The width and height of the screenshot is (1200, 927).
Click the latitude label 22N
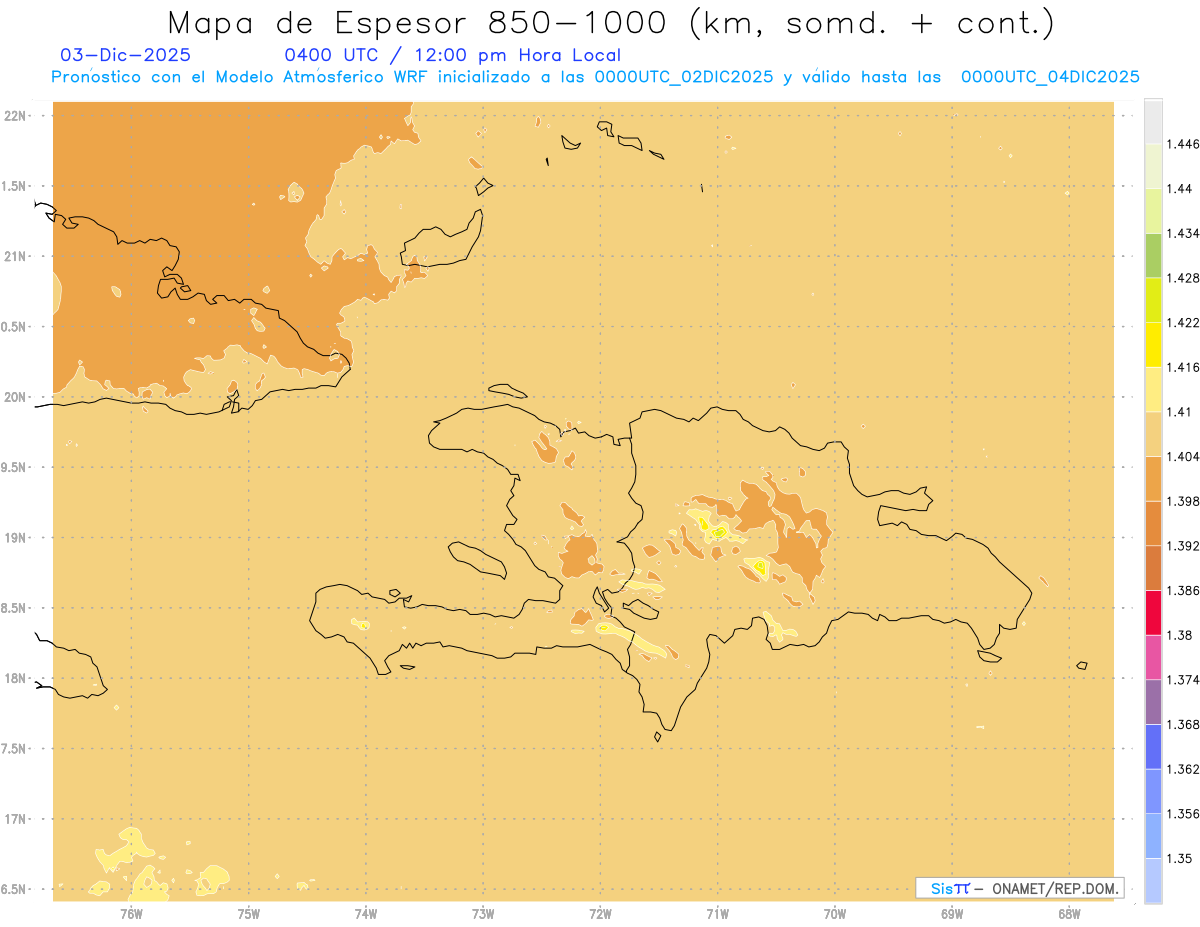pos(15,116)
